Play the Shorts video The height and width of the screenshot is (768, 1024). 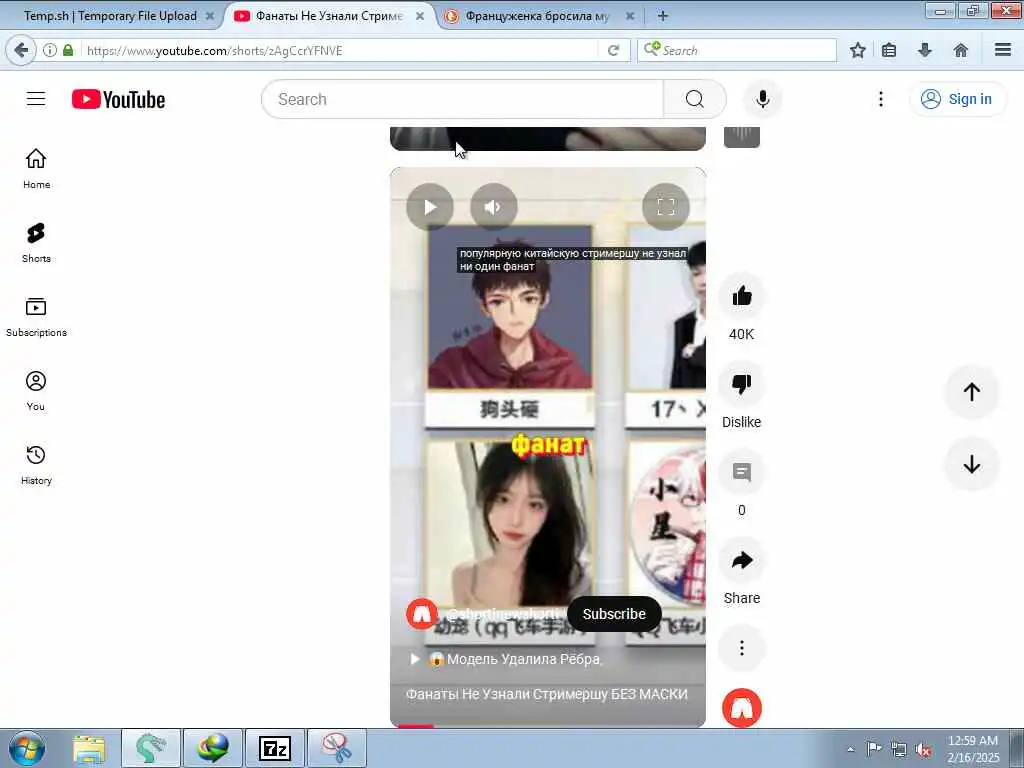pyautogui.click(x=430, y=207)
